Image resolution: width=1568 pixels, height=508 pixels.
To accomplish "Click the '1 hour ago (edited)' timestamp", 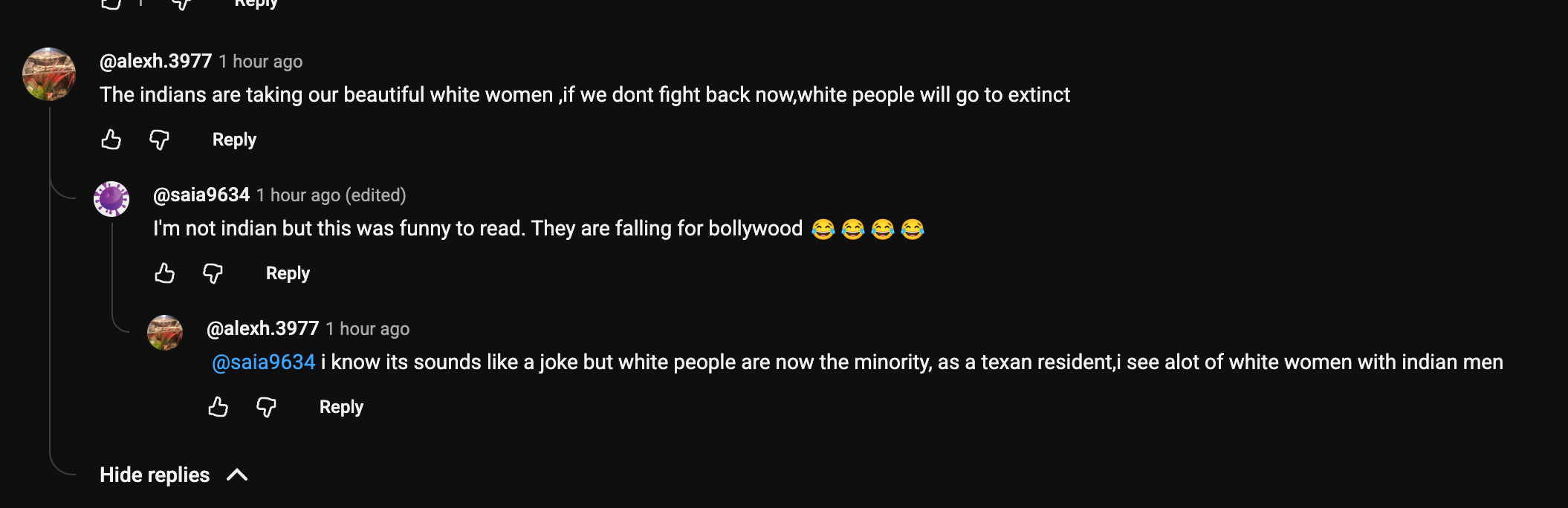I will point(331,195).
